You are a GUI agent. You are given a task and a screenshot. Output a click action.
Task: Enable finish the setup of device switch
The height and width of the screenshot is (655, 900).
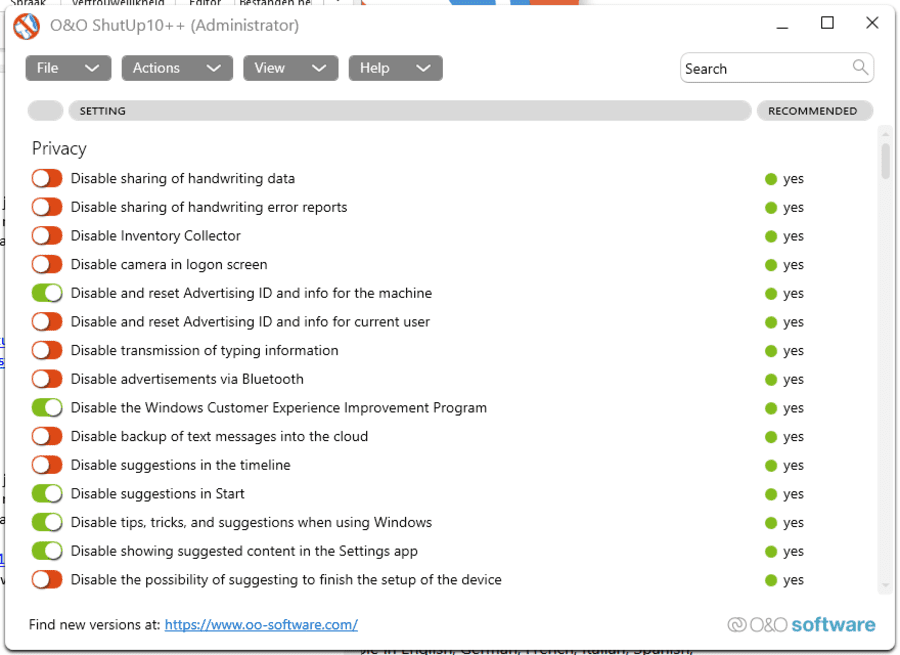47,580
